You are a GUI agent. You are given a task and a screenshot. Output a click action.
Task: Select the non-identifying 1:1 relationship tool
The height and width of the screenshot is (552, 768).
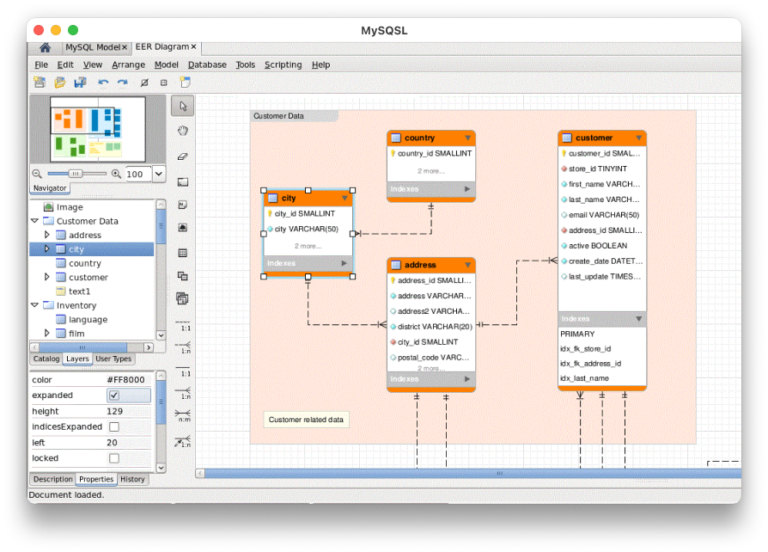183,325
